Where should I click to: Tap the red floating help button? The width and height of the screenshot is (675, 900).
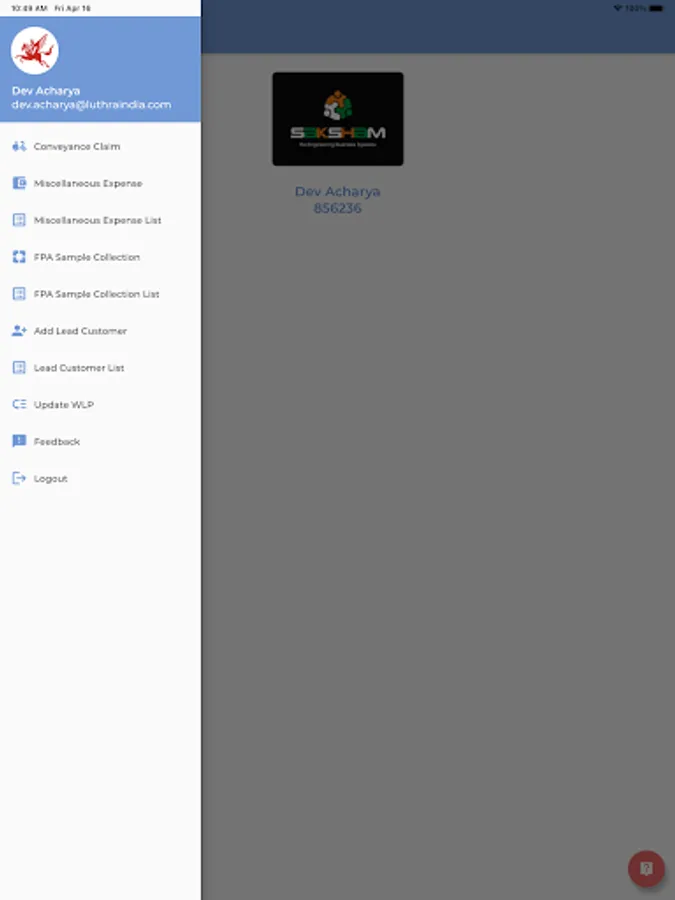point(646,869)
